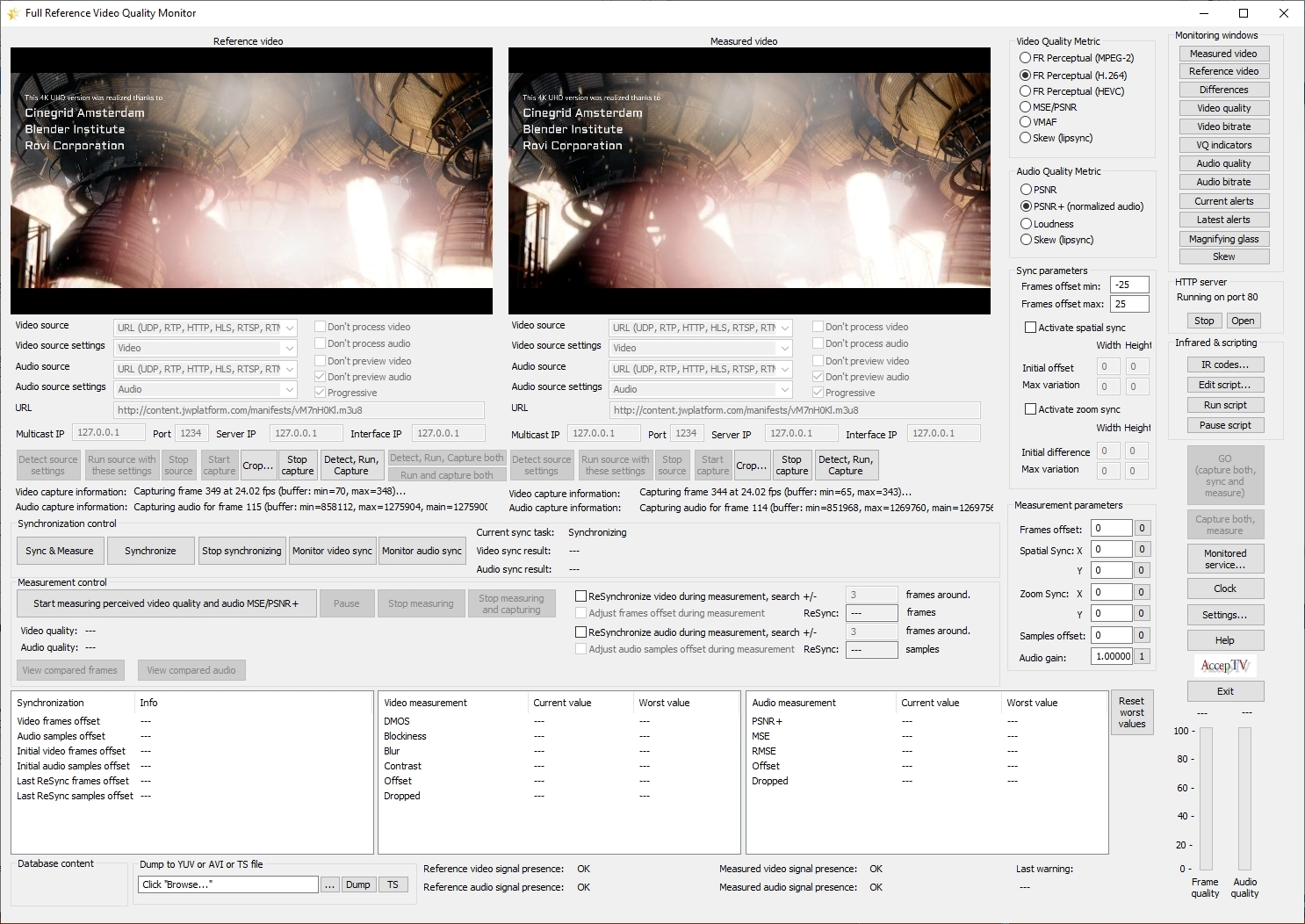Show Latest alerts window
This screenshot has width=1305, height=924.
point(1223,220)
